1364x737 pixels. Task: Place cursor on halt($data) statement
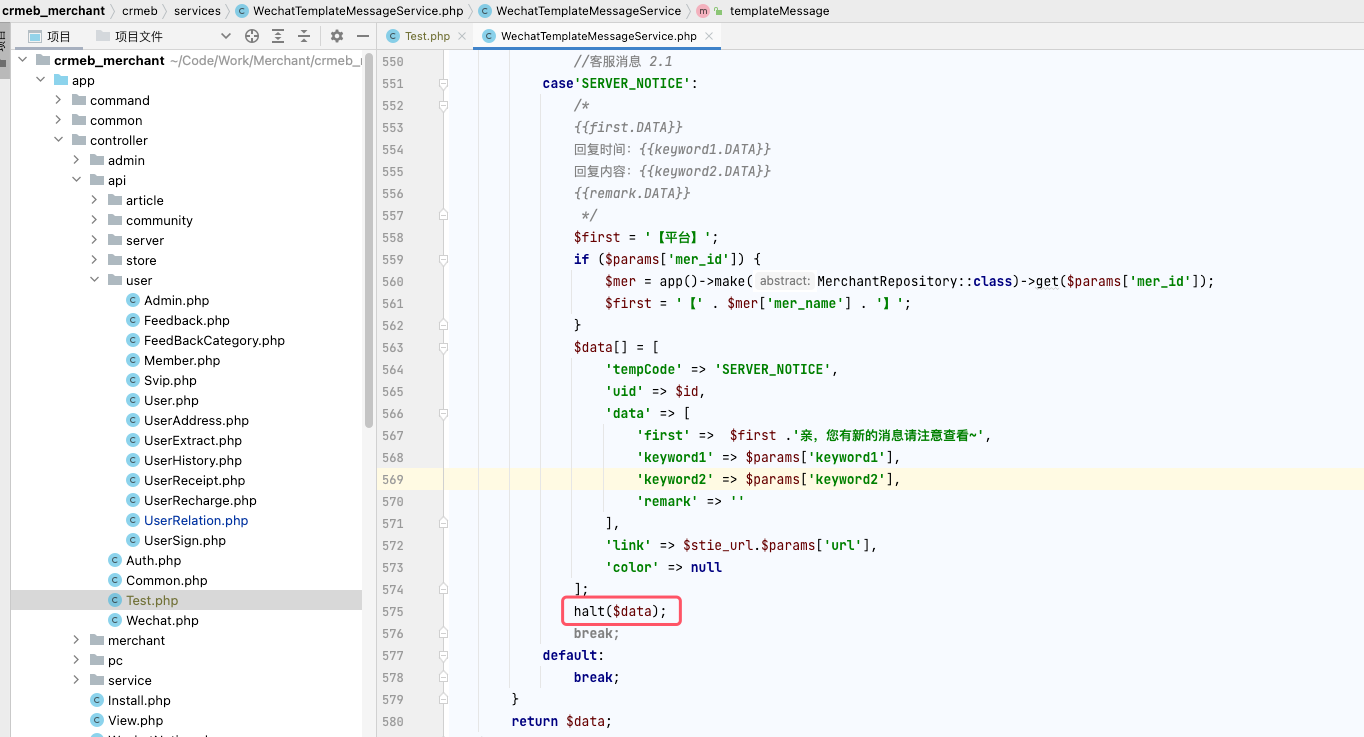coord(620,611)
